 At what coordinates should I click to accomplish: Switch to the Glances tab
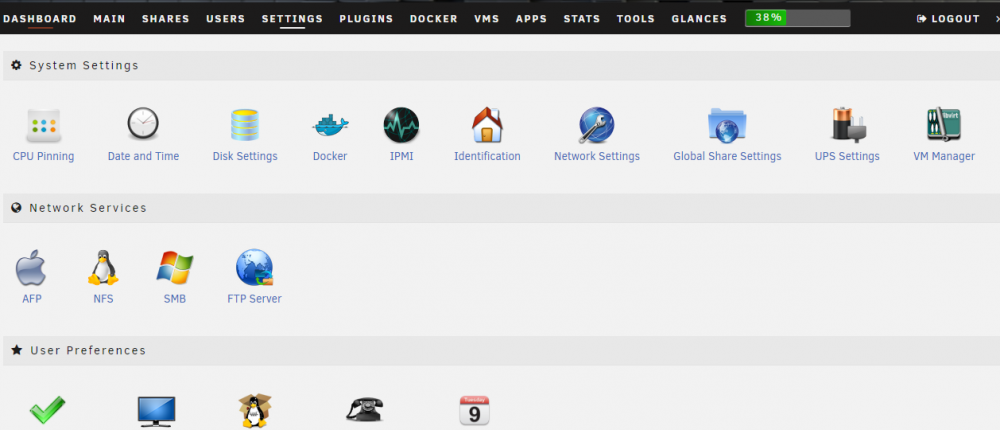coord(699,19)
